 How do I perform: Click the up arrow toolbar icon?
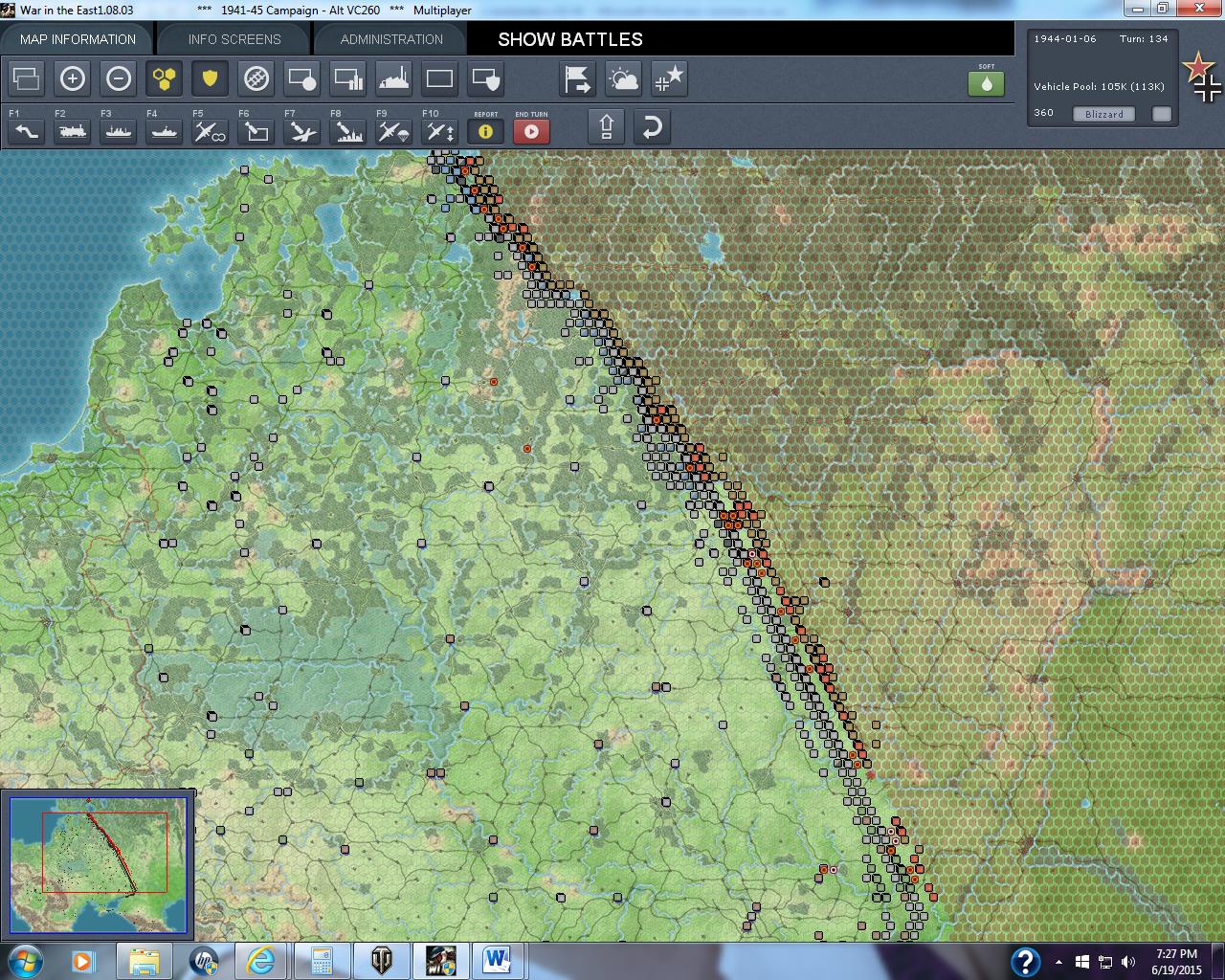pos(606,127)
